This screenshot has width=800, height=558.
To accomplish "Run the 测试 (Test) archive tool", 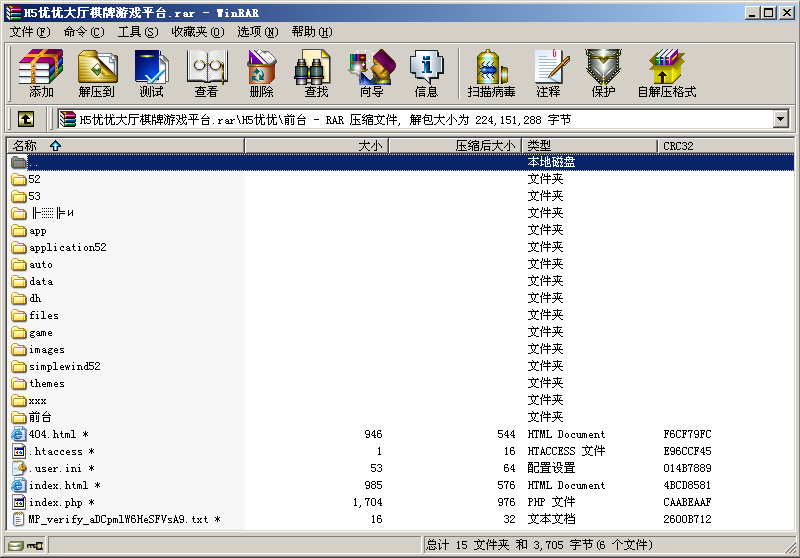I will coord(152,73).
